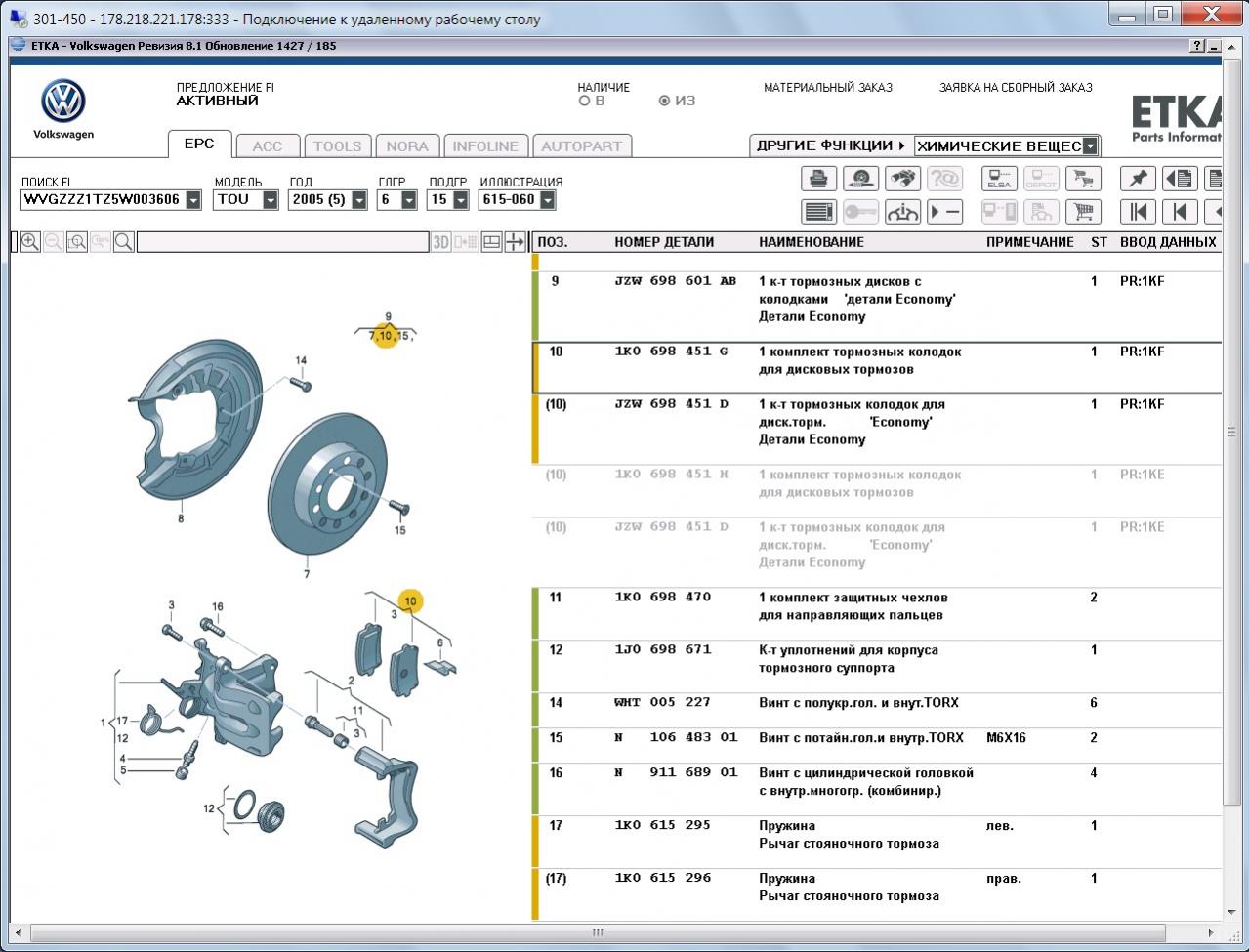Click the arrow and dash icon button
This screenshot has width=1249, height=952.
pos(944,212)
